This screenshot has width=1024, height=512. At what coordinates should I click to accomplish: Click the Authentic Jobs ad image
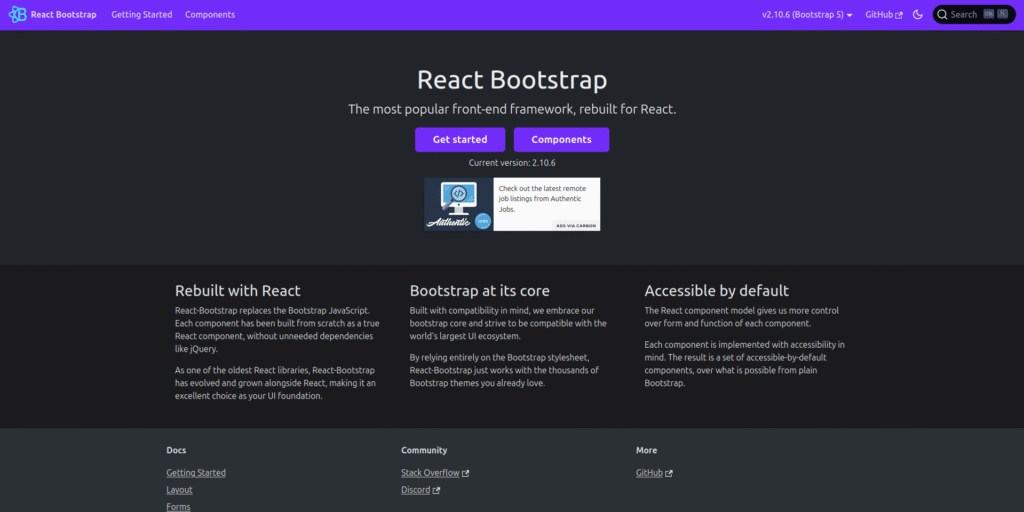coord(458,204)
